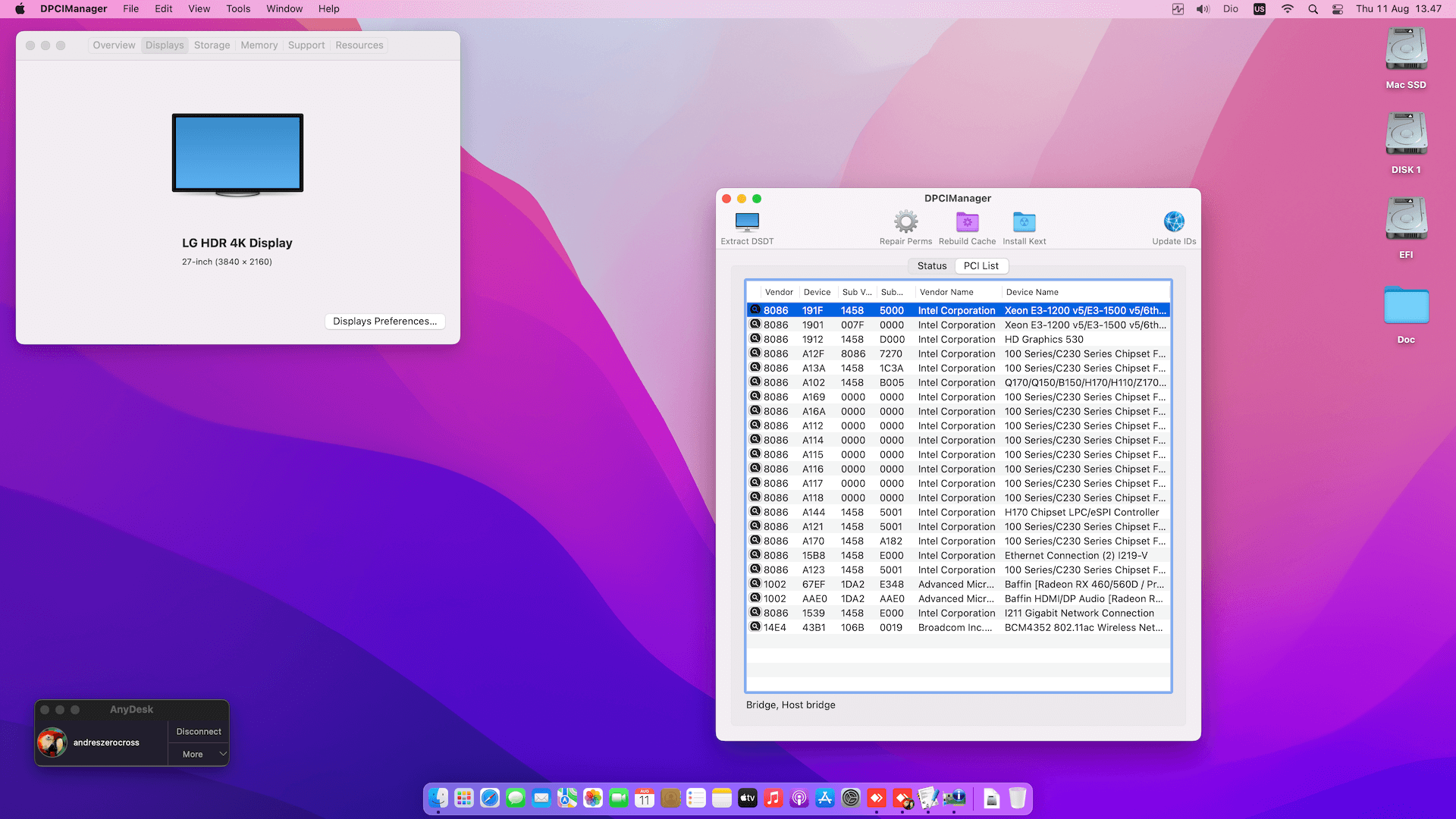
Task: Open the Help menu
Action: 329,9
